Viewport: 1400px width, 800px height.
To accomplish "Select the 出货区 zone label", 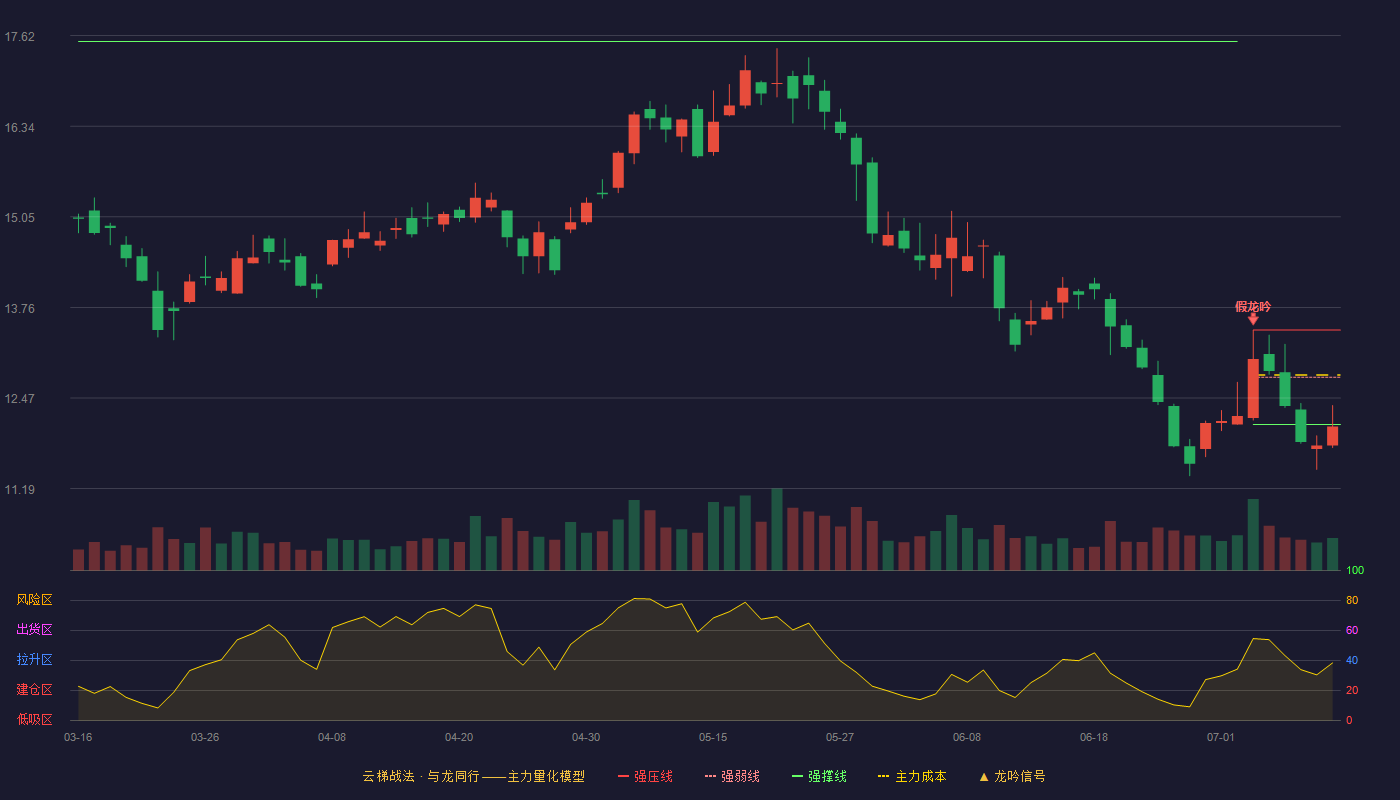I will point(34,630).
